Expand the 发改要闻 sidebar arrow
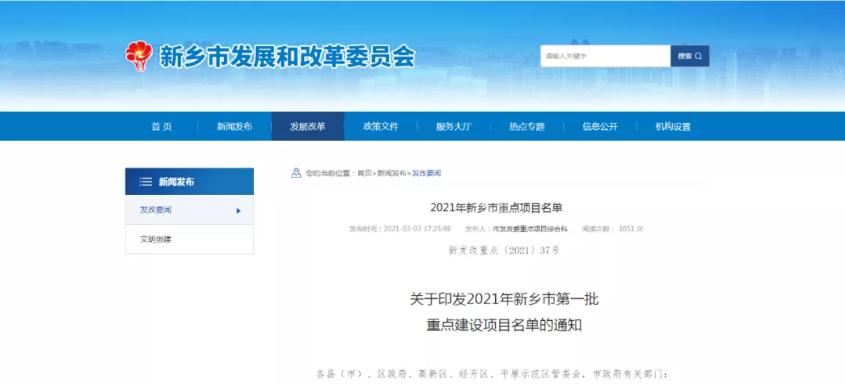The height and width of the screenshot is (384, 845). (239, 211)
